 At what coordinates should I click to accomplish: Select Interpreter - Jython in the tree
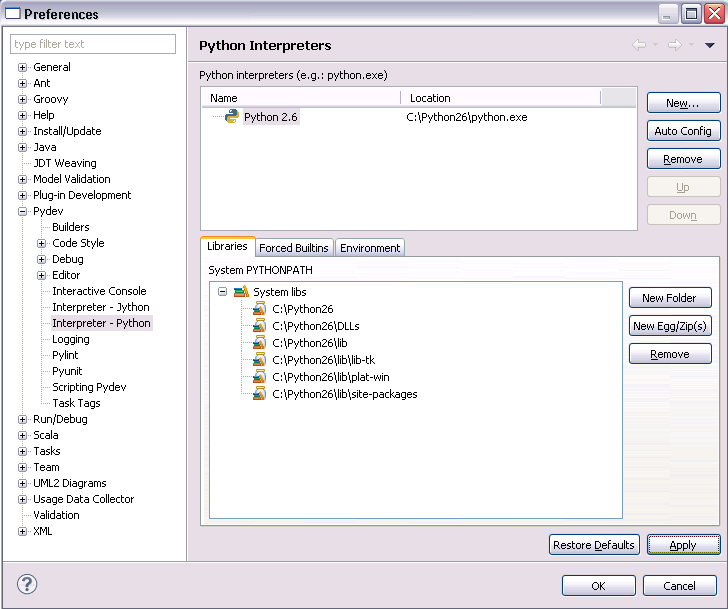(101, 307)
